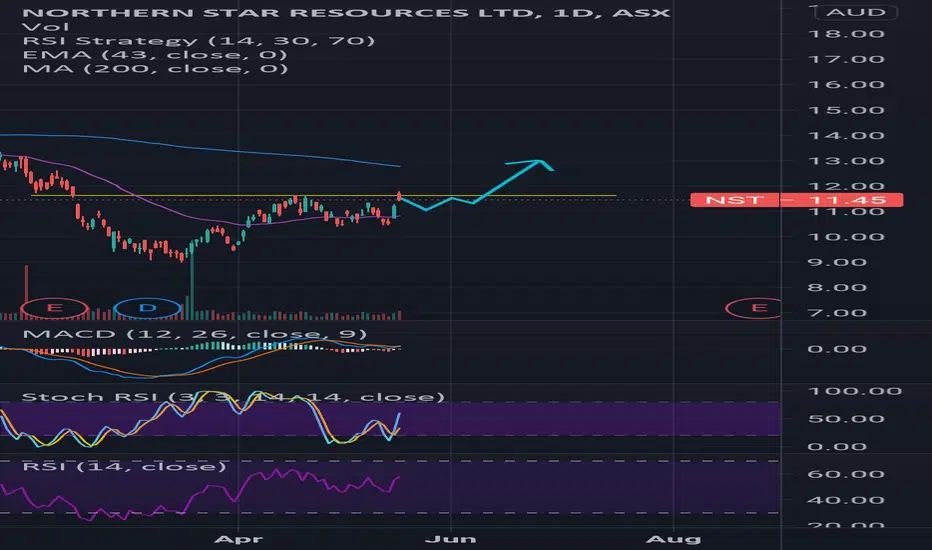Click the blue D dividend marker

(147, 308)
